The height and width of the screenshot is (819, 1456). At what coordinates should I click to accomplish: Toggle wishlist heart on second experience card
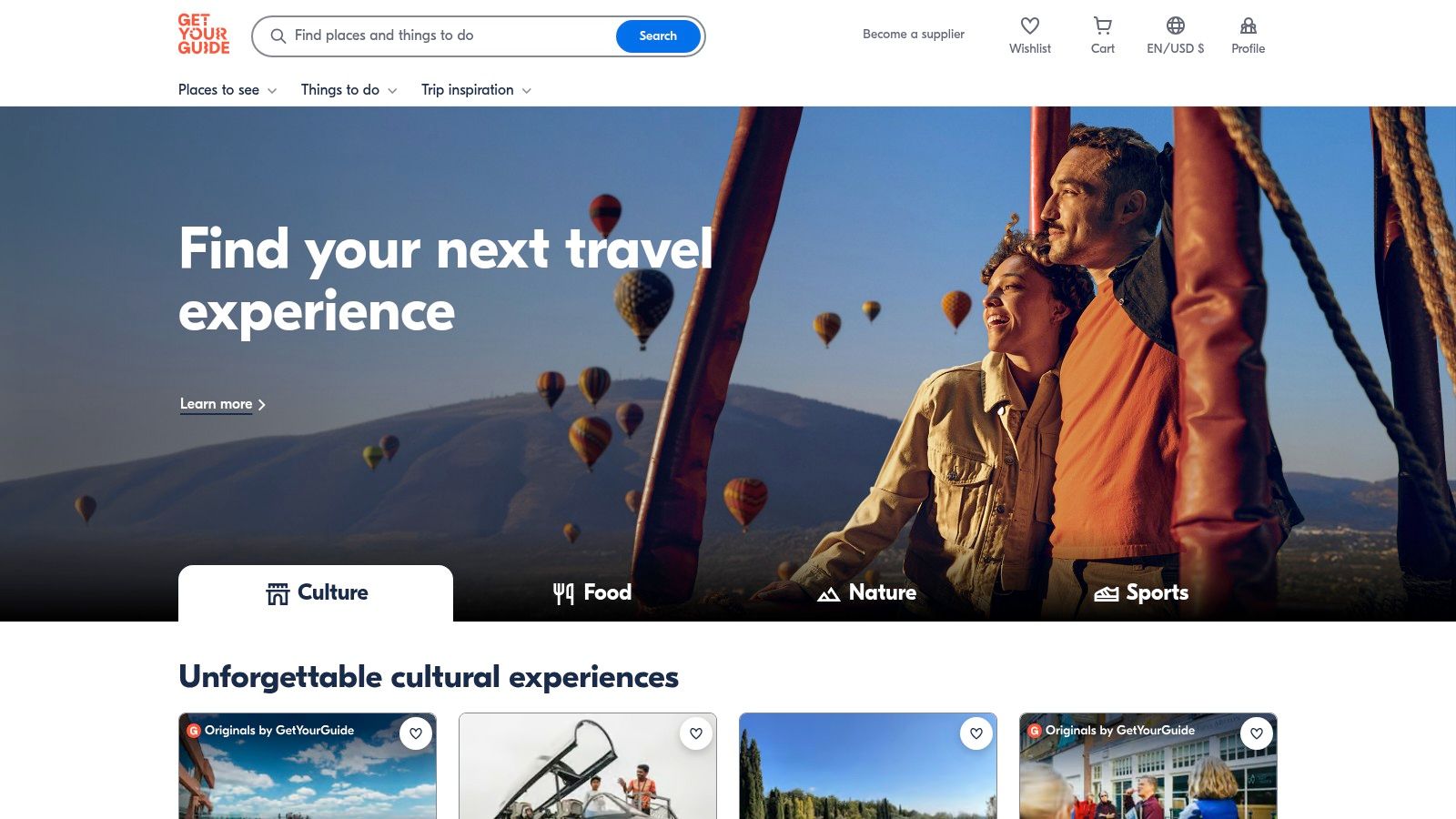696,733
